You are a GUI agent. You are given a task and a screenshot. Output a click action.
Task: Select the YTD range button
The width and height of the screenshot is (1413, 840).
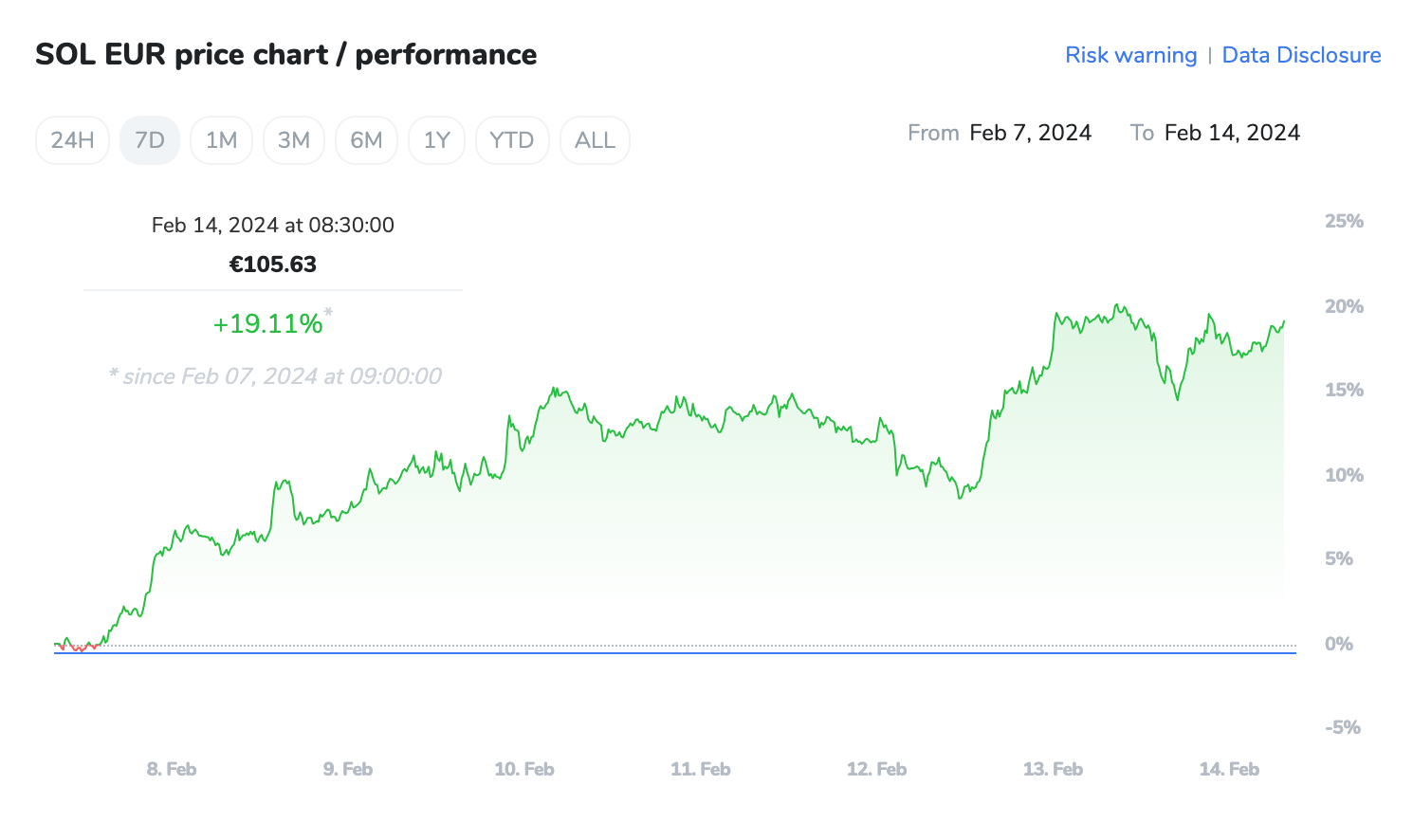(512, 140)
